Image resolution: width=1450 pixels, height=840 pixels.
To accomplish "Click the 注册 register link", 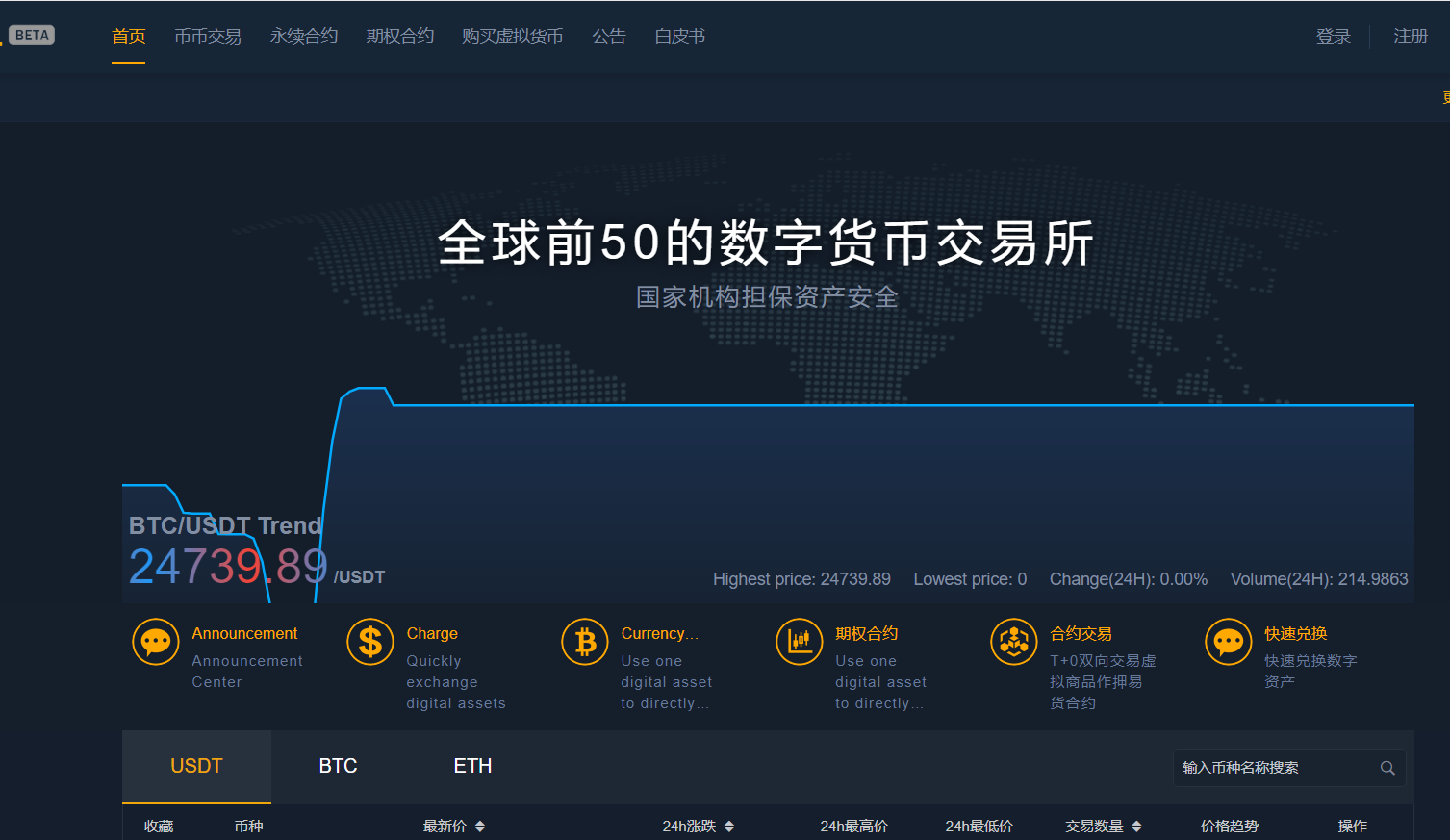I will point(1411,37).
